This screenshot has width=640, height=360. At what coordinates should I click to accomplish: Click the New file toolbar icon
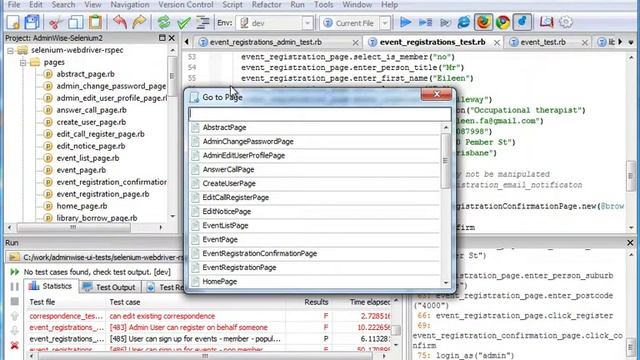(13, 22)
